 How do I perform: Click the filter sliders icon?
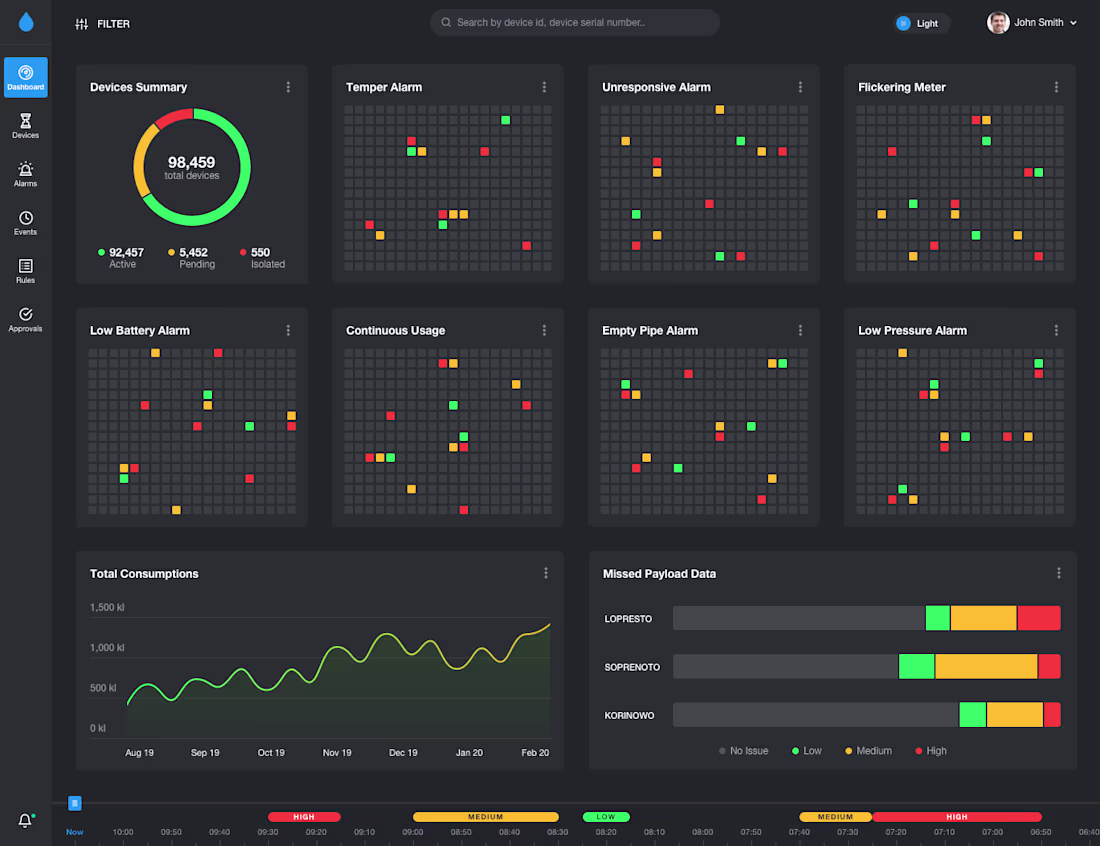tap(81, 24)
